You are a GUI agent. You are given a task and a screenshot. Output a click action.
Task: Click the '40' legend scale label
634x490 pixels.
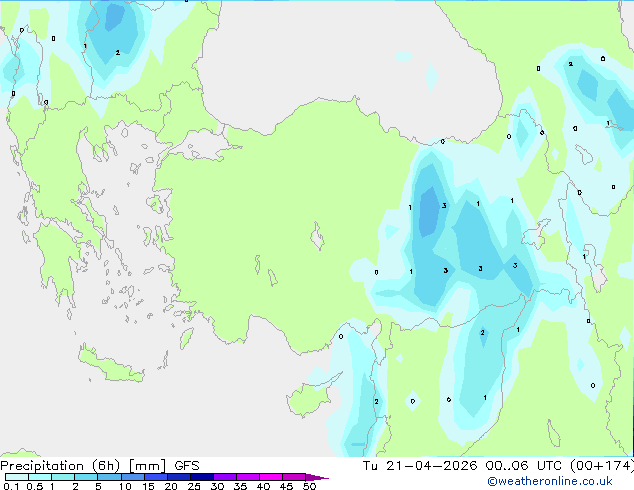coord(263,486)
